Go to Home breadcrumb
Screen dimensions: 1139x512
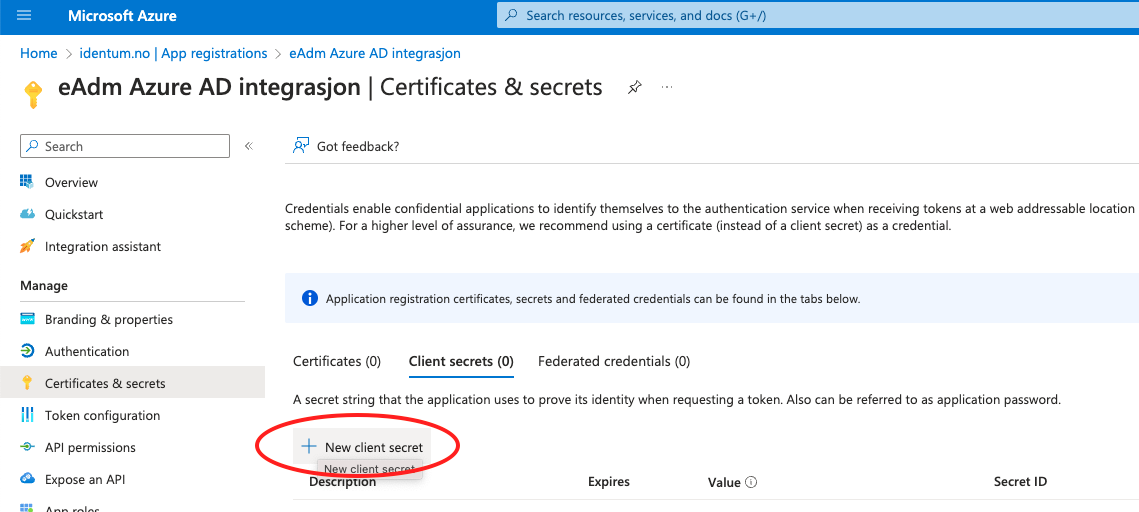38,53
